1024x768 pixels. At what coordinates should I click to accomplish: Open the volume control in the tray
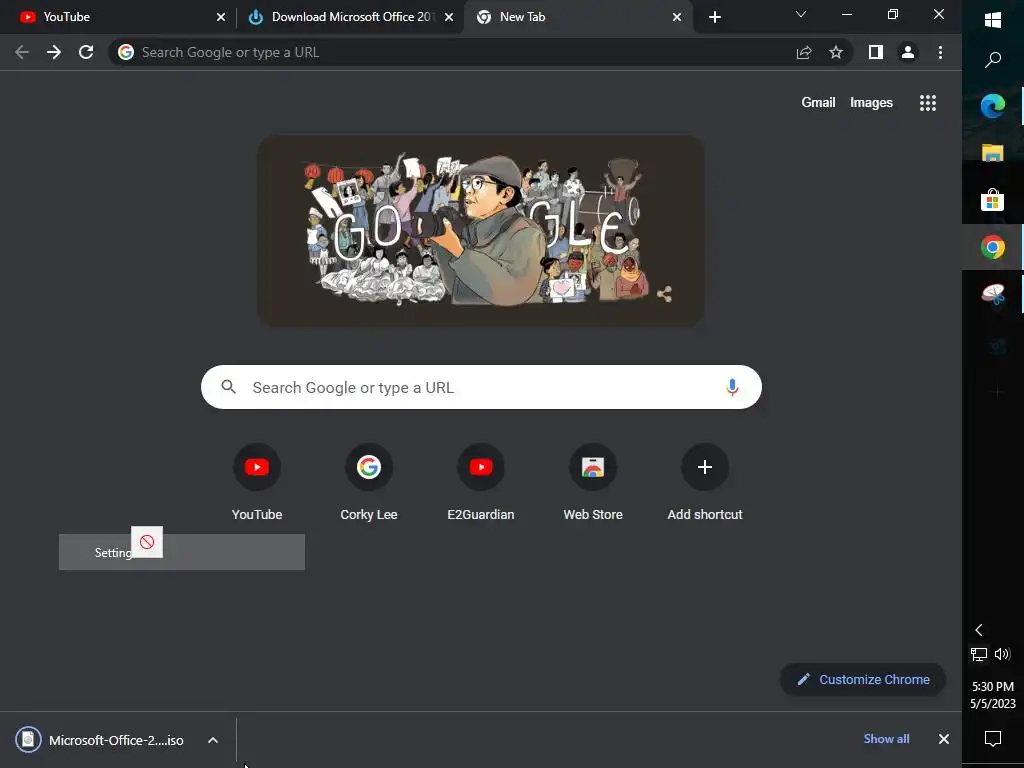(1002, 654)
